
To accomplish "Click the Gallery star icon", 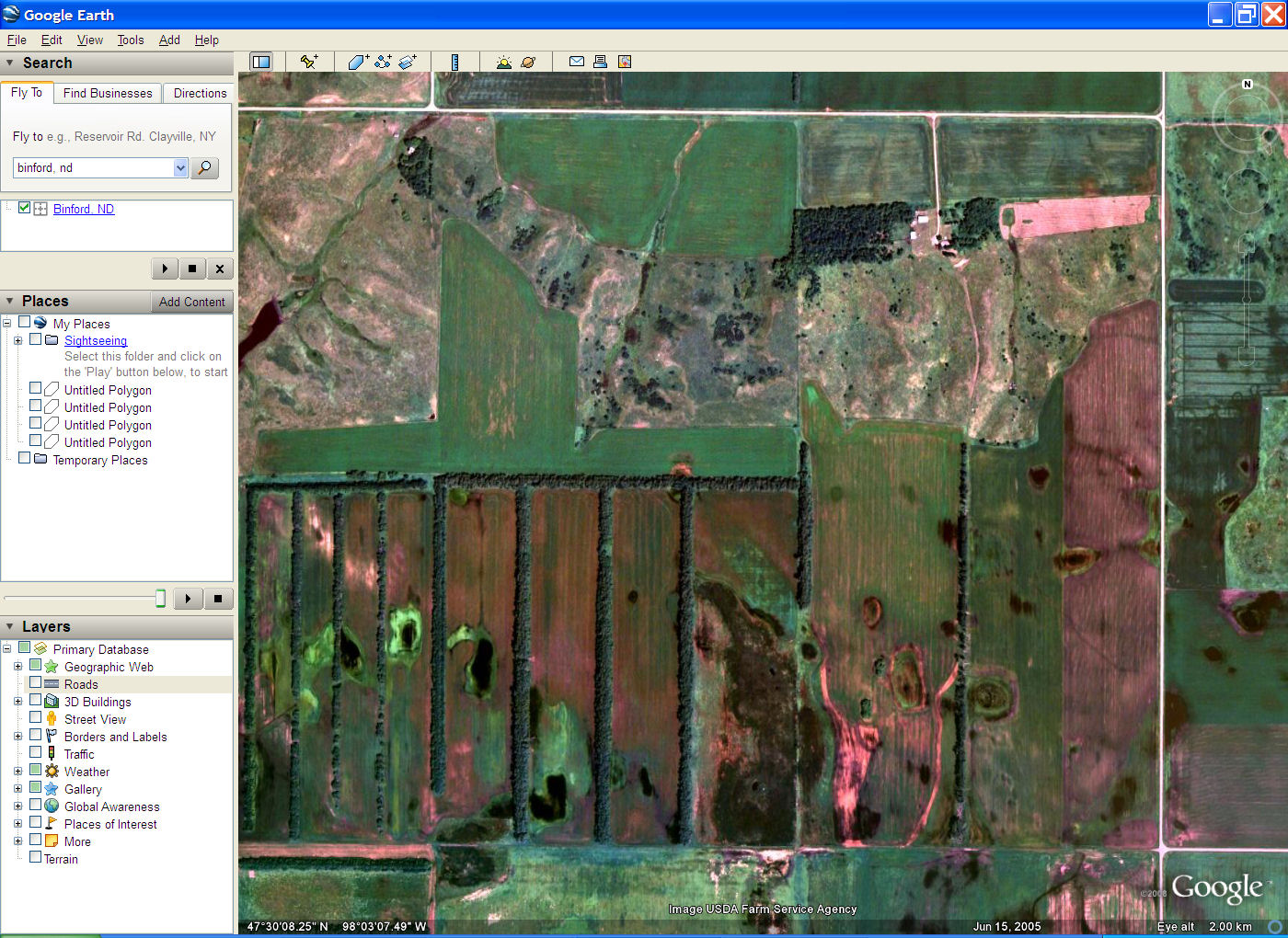I will tap(52, 788).
